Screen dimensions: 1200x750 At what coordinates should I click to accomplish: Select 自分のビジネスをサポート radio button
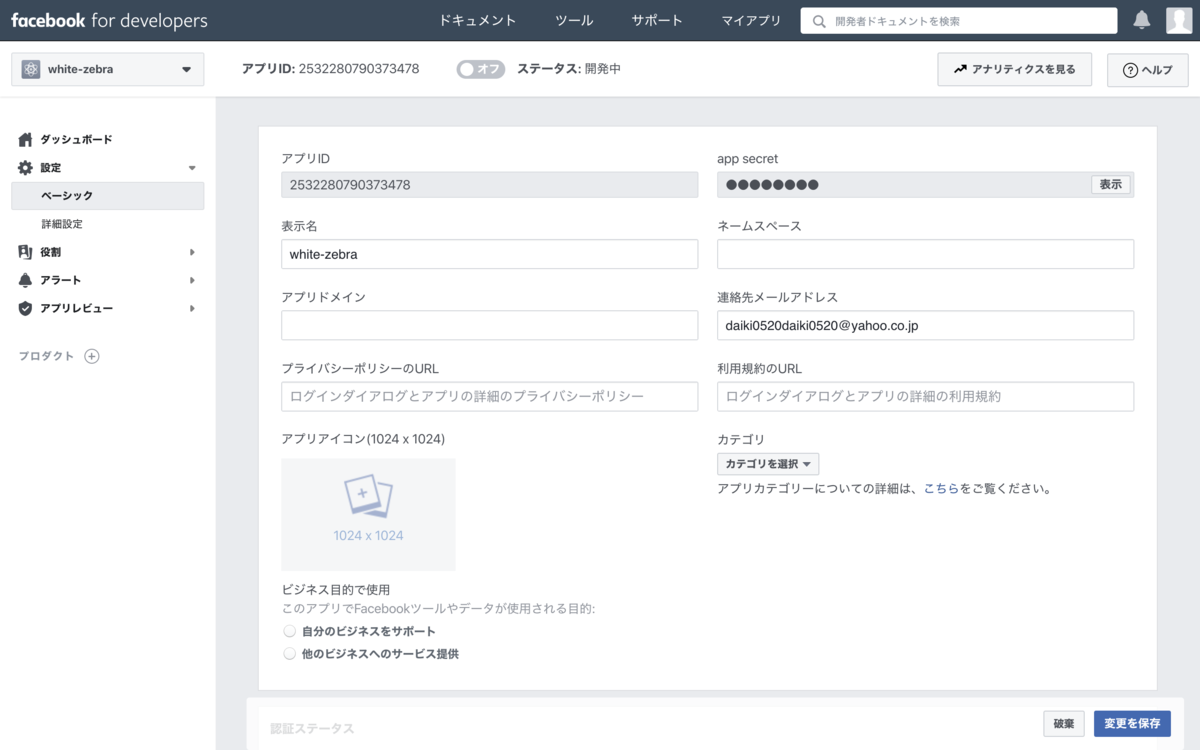tap(290, 631)
